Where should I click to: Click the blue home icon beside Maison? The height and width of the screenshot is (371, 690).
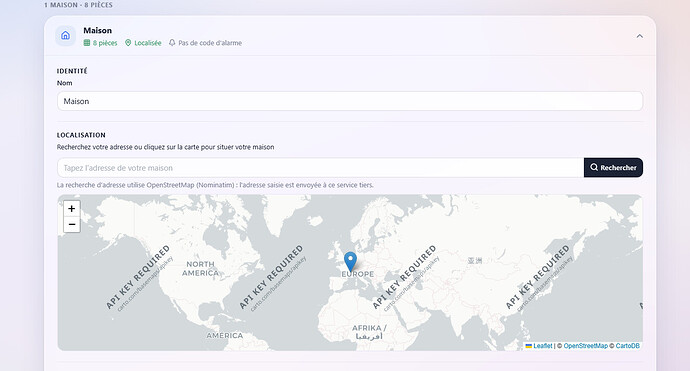tap(65, 36)
